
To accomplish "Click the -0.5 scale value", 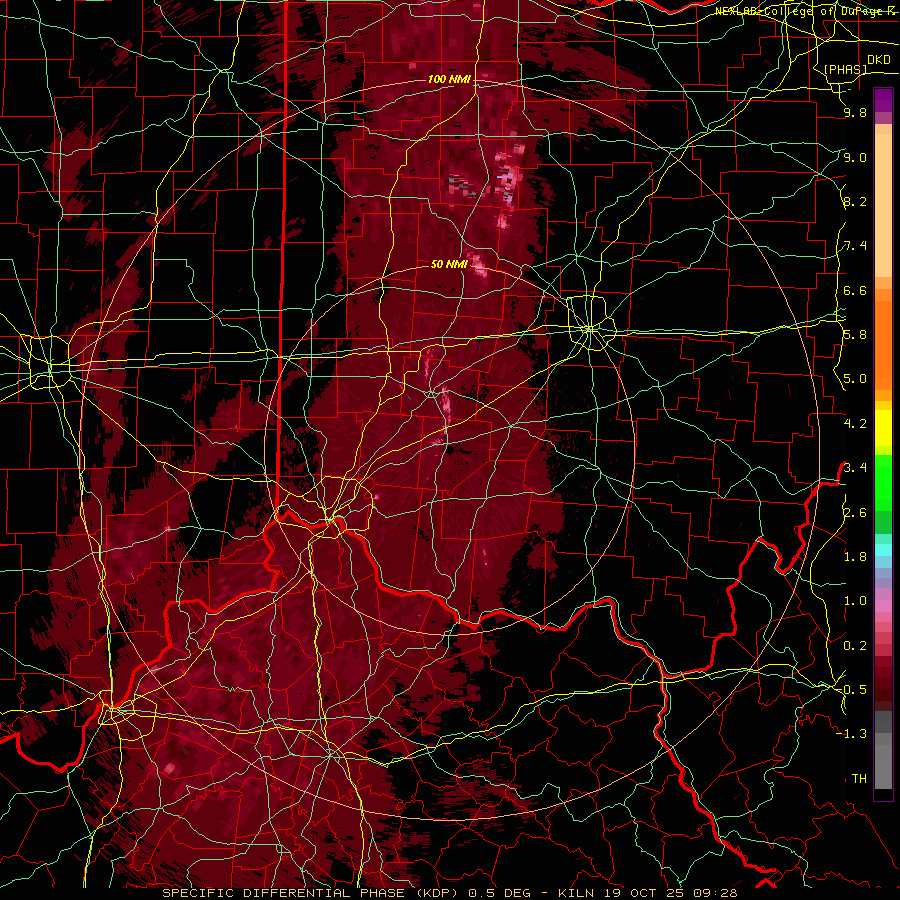I will click(852, 690).
